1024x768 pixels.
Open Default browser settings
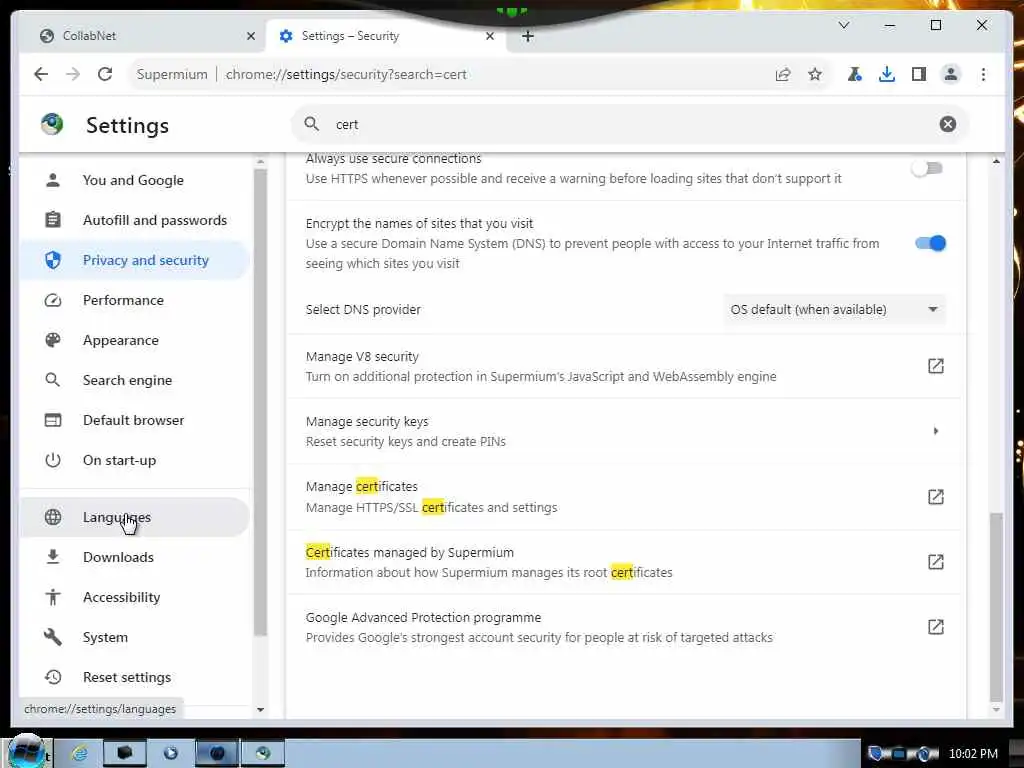coord(135,420)
